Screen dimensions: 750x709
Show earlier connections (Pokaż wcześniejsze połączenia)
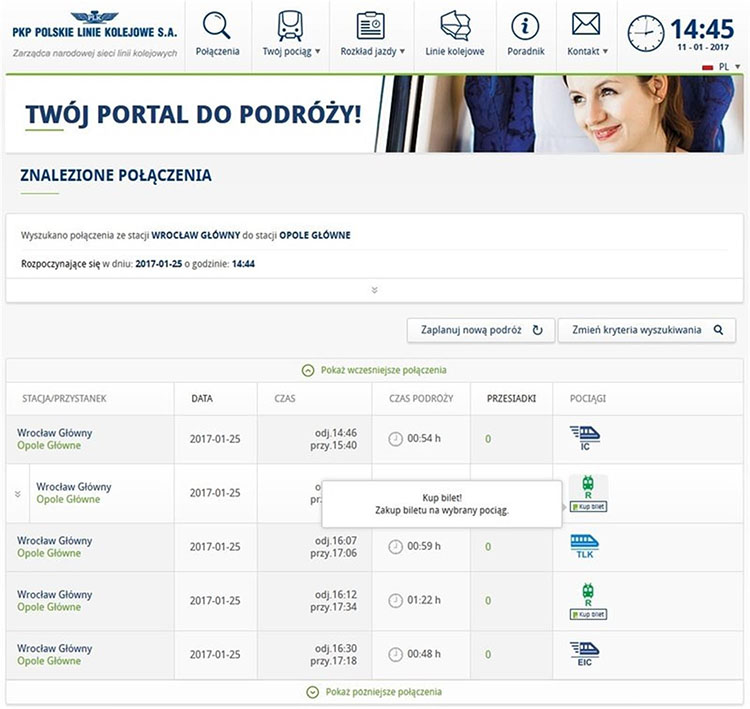[374, 369]
